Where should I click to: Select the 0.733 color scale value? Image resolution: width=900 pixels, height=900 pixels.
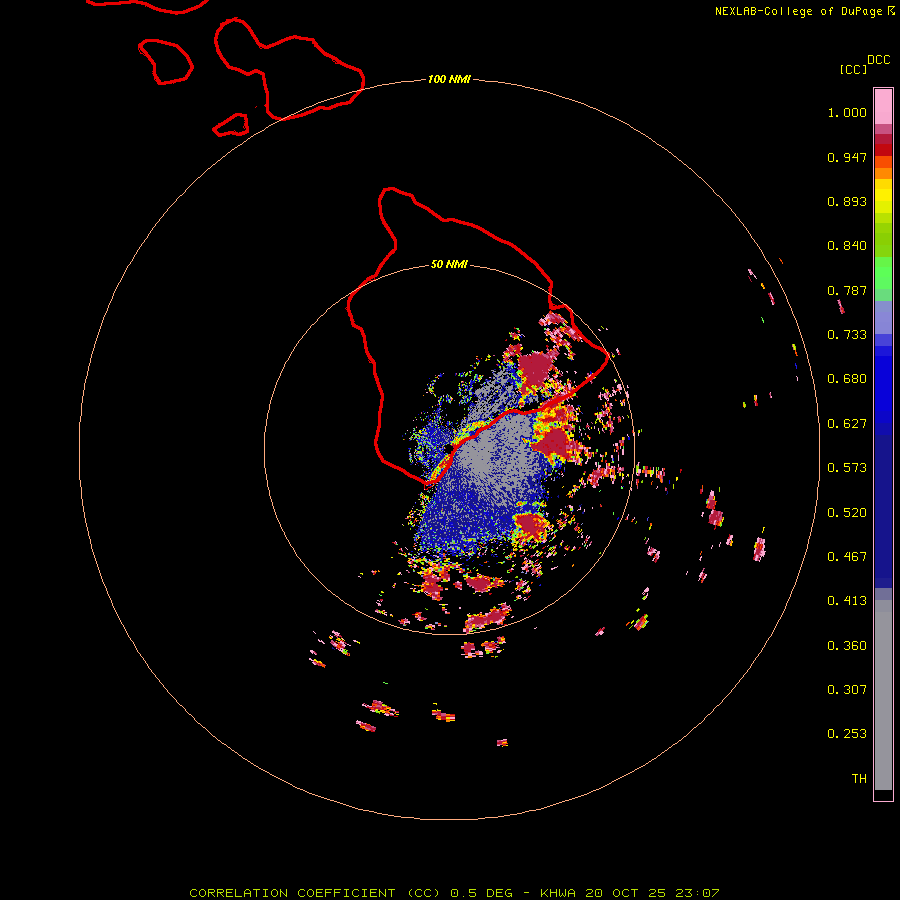tap(847, 335)
